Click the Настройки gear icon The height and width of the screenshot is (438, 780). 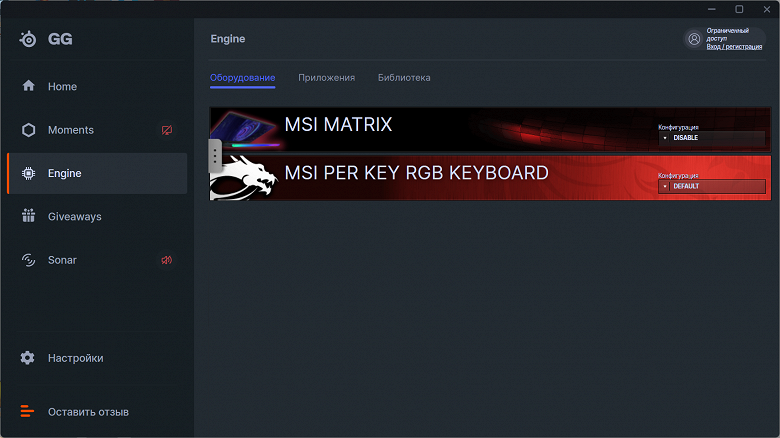click(x=27, y=358)
